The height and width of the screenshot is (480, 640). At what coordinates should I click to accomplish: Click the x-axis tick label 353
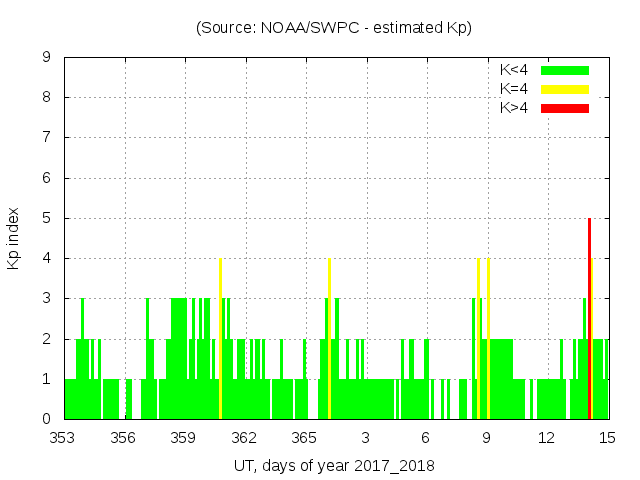63,437
